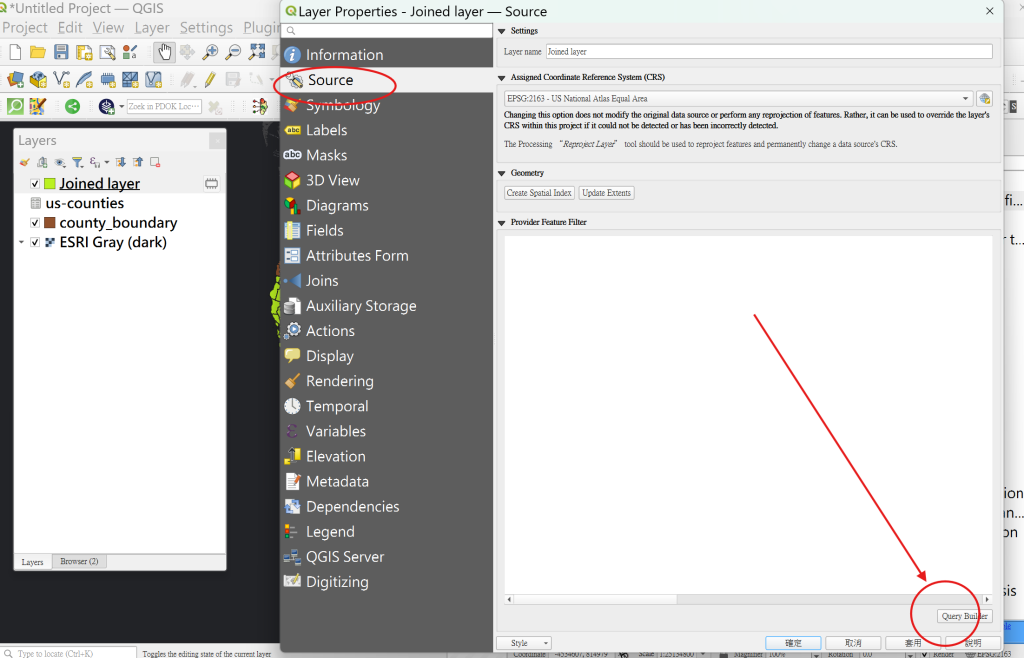Open the Layer Styling Panel brush icon
This screenshot has width=1024, height=658.
pos(25,162)
